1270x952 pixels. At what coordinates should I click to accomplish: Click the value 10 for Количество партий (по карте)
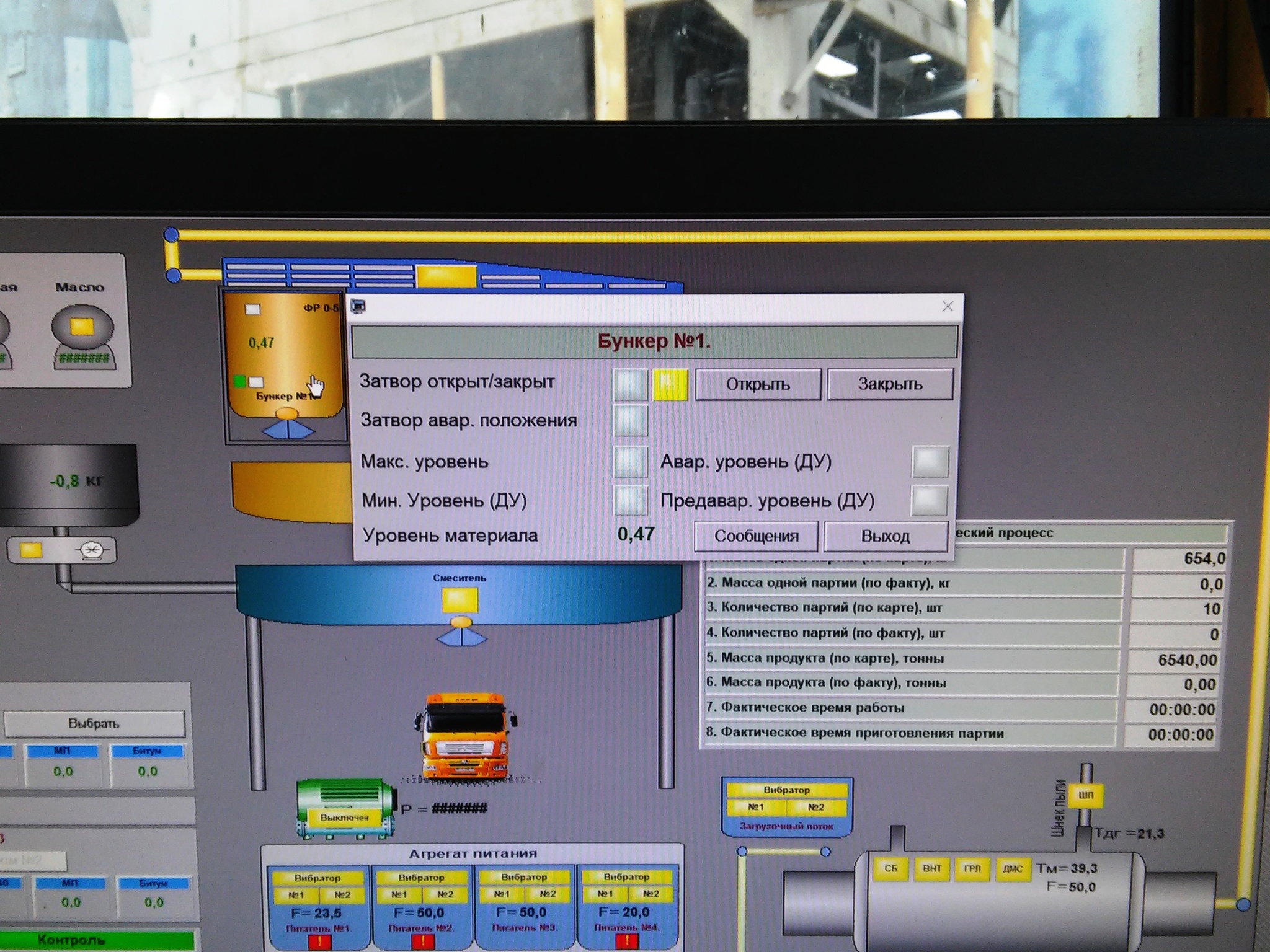click(x=1176, y=609)
